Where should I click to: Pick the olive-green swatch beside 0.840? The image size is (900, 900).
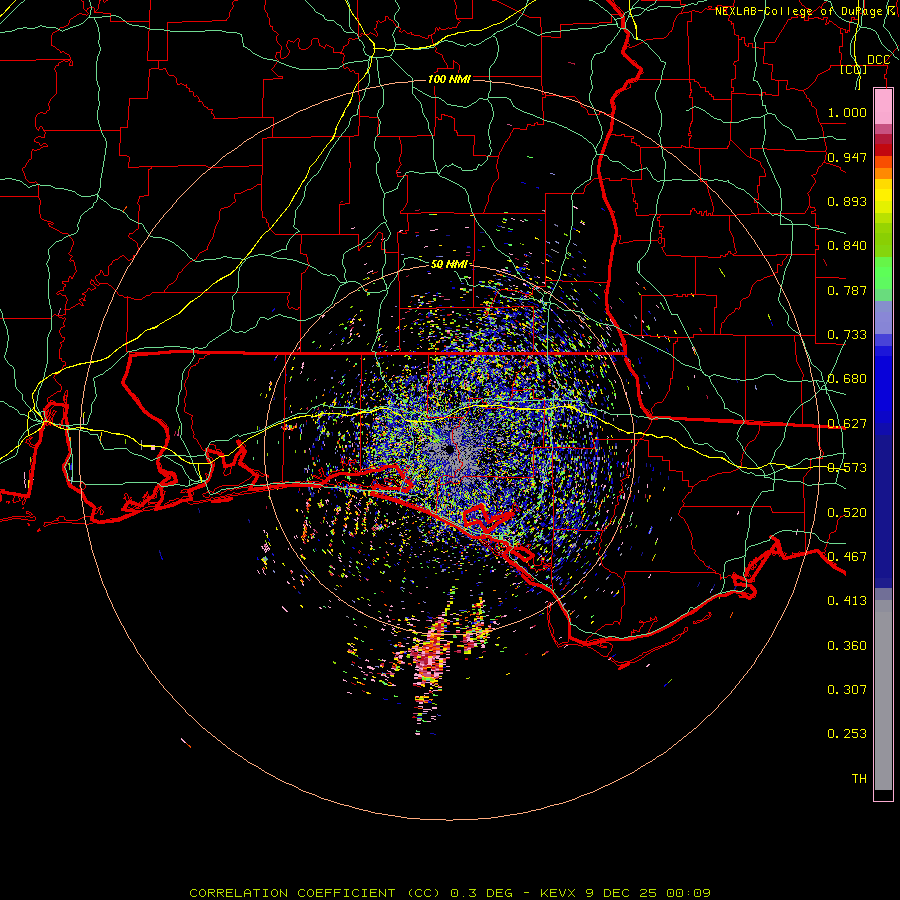coord(883,239)
